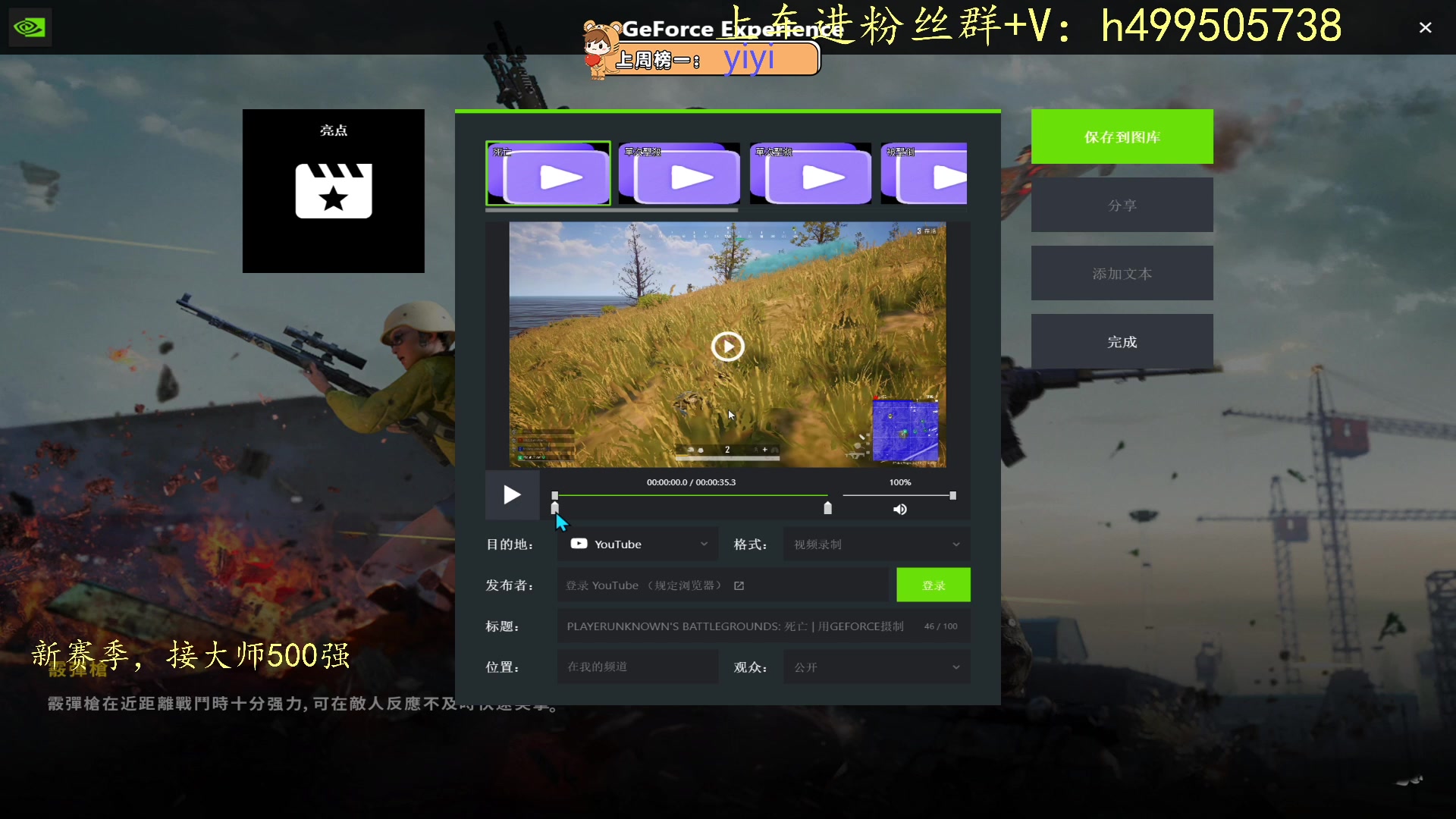Image resolution: width=1456 pixels, height=819 pixels.
Task: Click the green 登录 button
Action: [934, 585]
